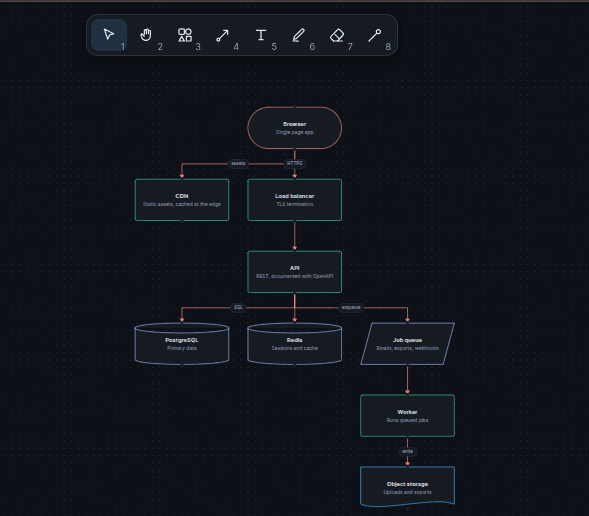Select the 'enqueue' connector label
The image size is (589, 516).
tap(351, 307)
